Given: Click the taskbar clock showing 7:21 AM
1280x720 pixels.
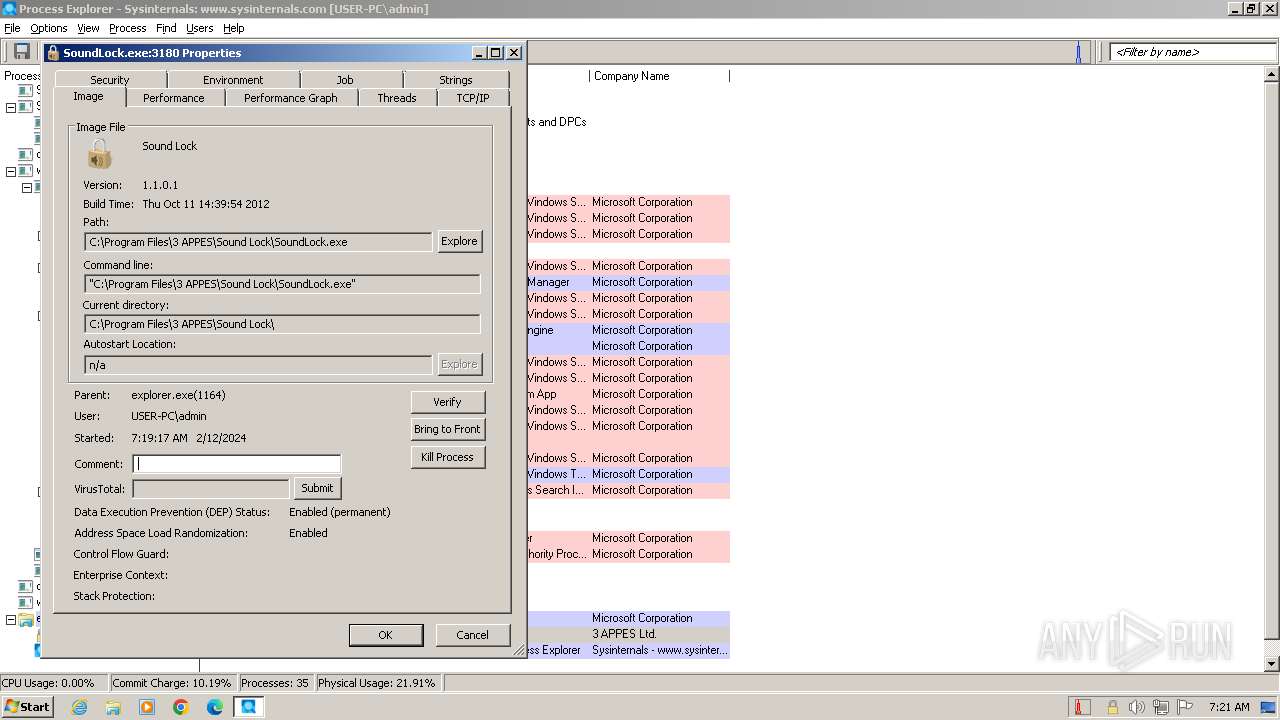Looking at the screenshot, I should [1229, 707].
